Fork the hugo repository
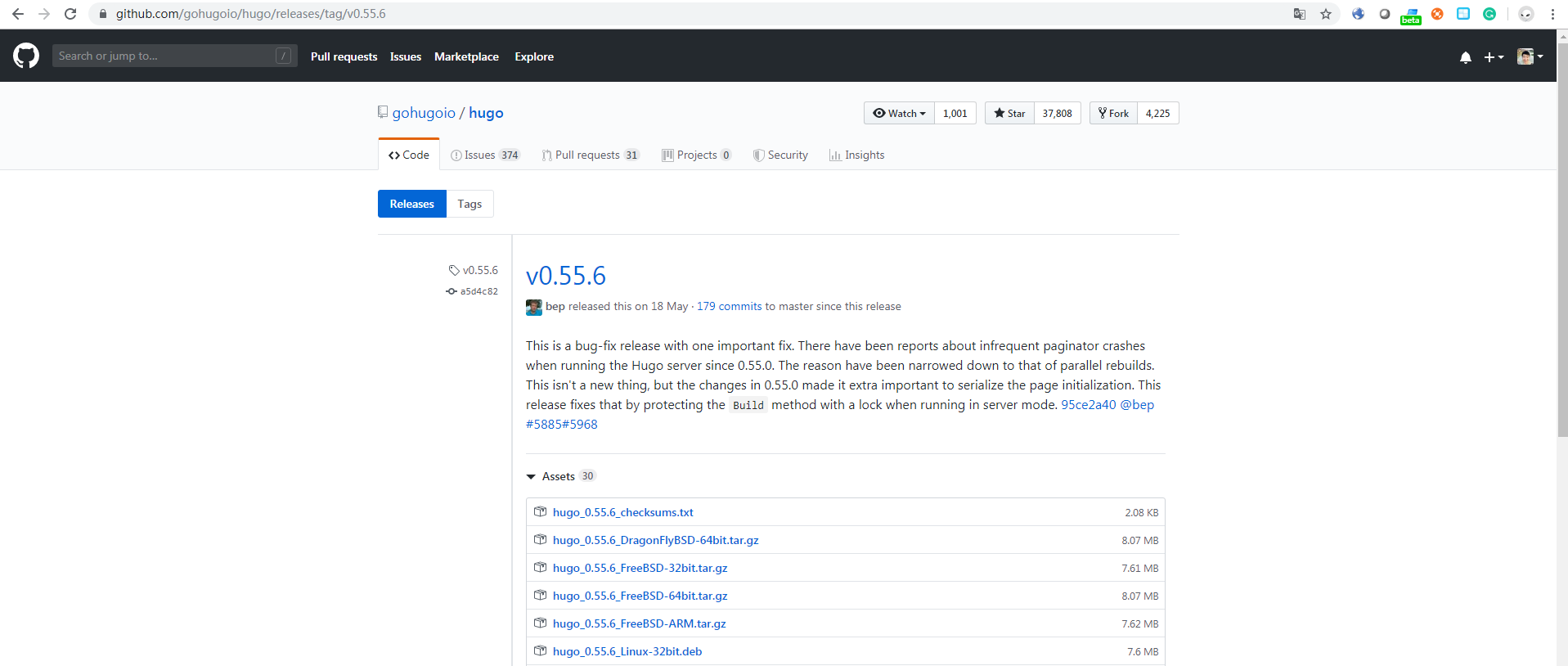This screenshot has height=666, width=1568. (x=1113, y=113)
